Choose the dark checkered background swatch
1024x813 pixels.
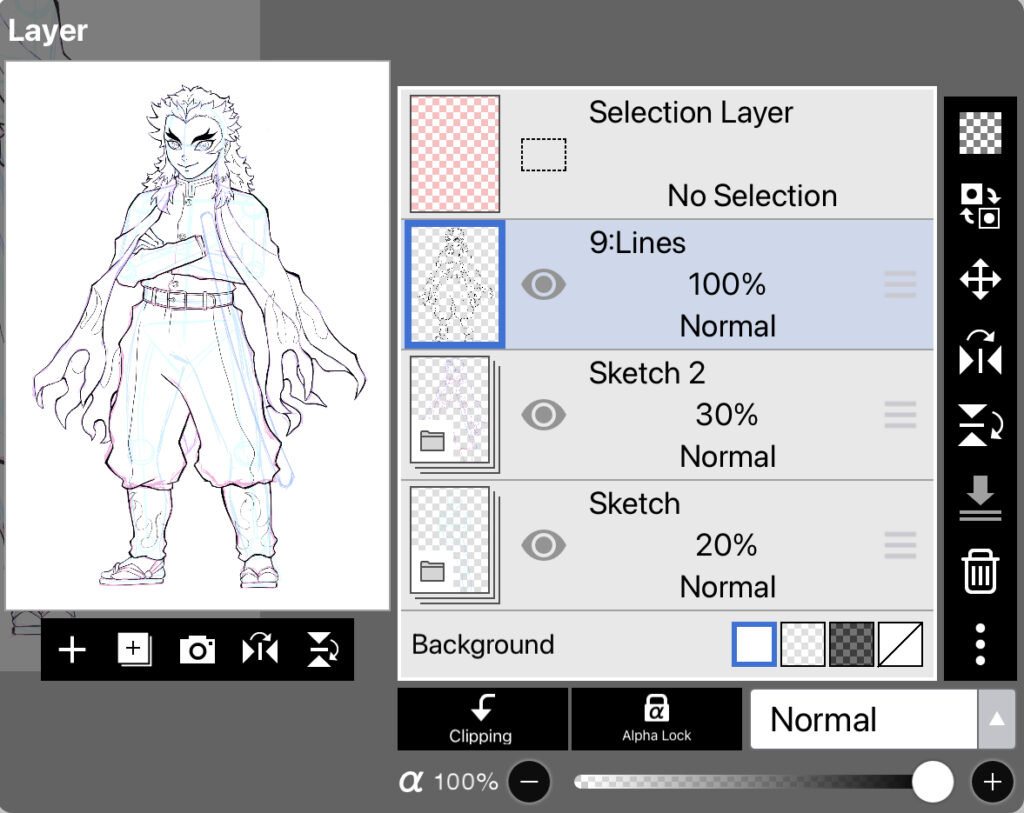point(851,644)
